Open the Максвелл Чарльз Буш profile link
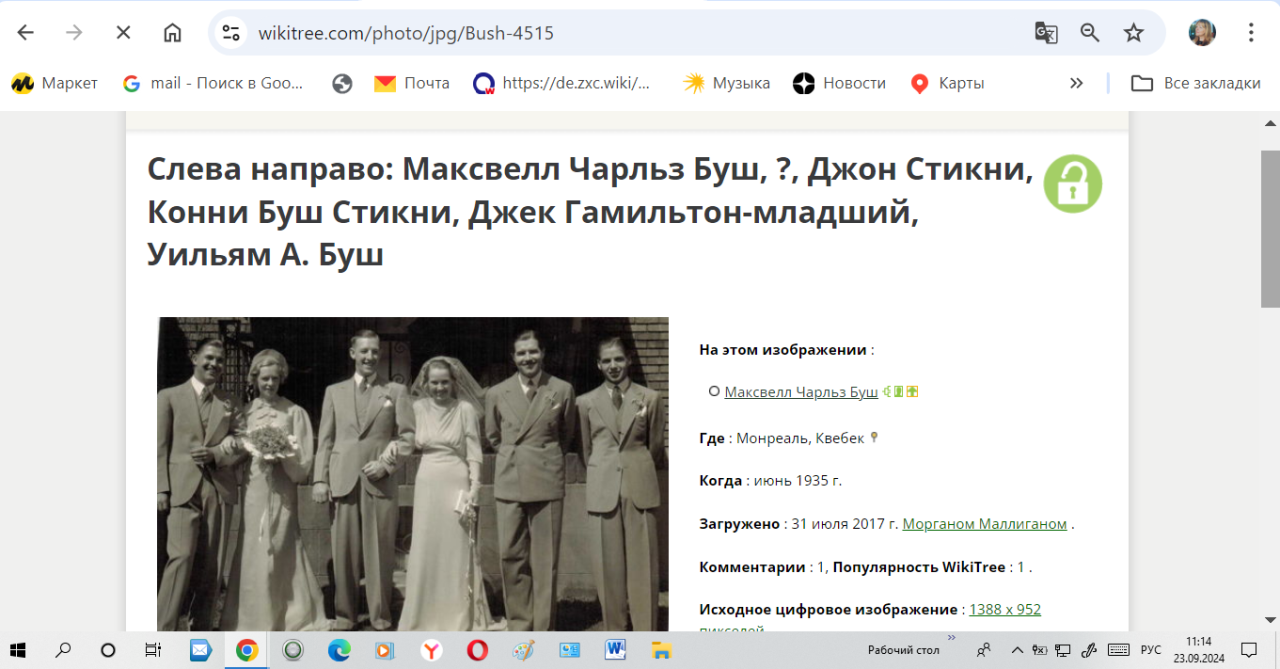Viewport: 1280px width, 669px height. 800,392
